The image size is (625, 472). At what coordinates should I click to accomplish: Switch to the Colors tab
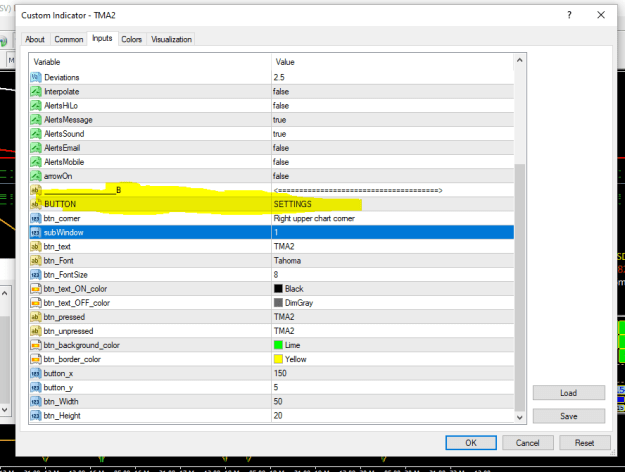coord(132,39)
